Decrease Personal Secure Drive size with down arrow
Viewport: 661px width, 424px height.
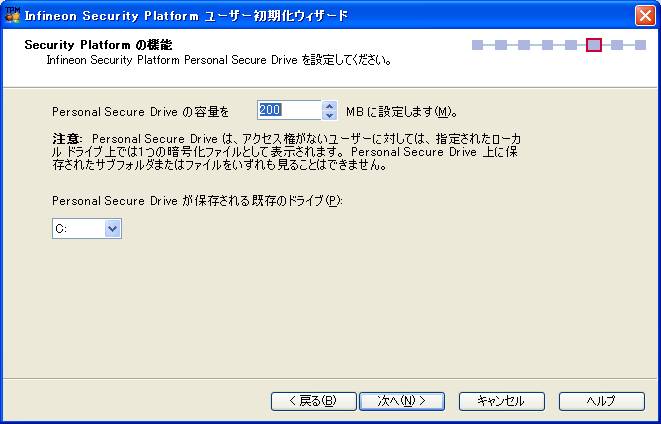(x=329, y=115)
